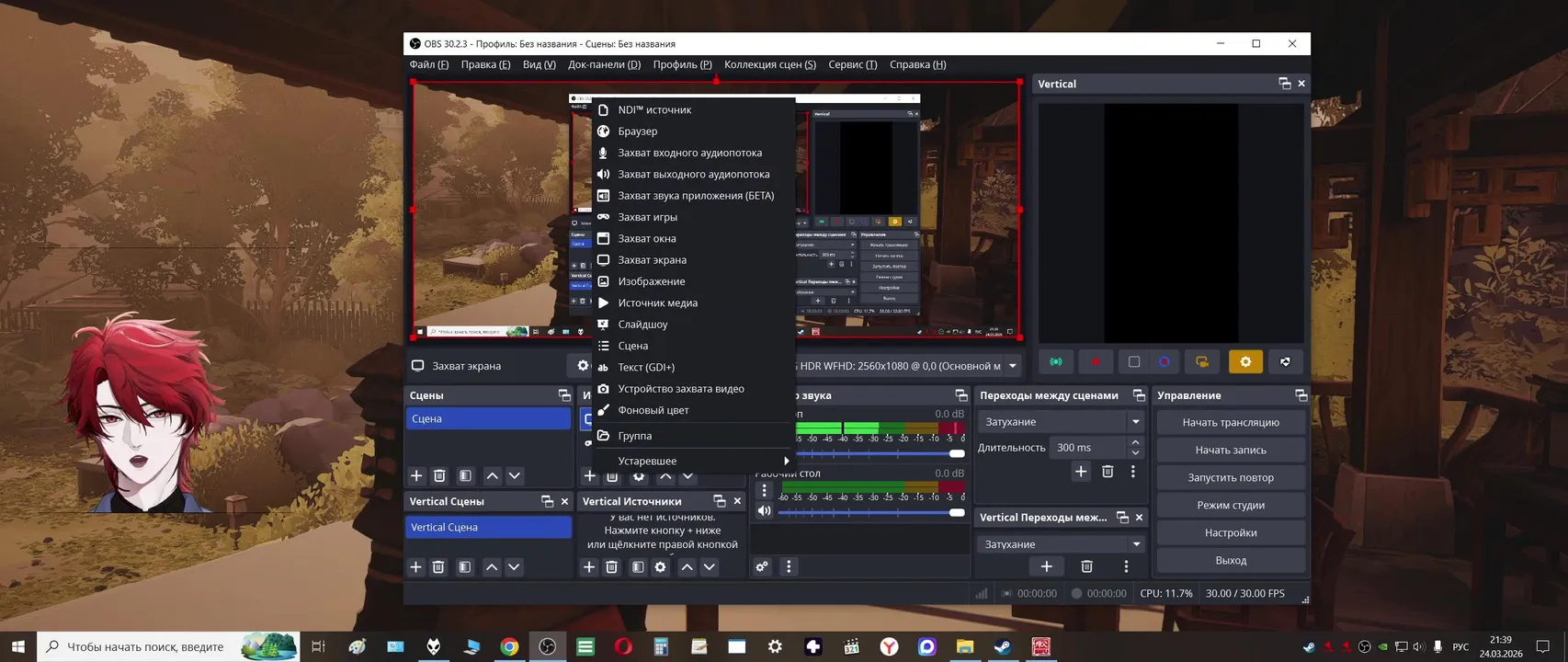Open audio mixer three-dot menu at bottom

pyautogui.click(x=789, y=566)
